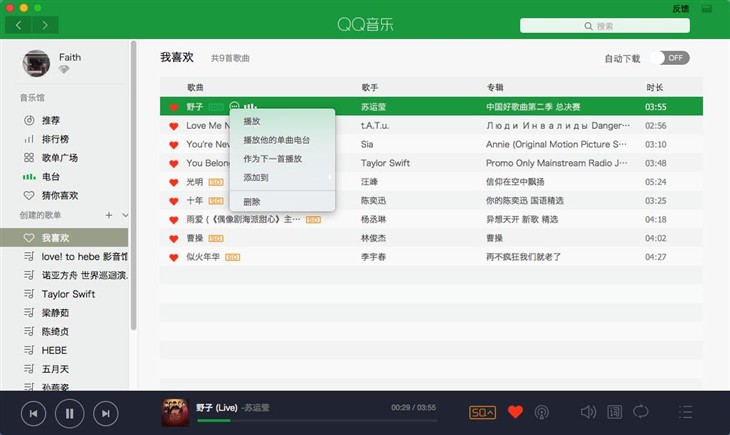Screen dimensions: 730x435
Task: Go forward with the right arrow
Action: [45, 25]
